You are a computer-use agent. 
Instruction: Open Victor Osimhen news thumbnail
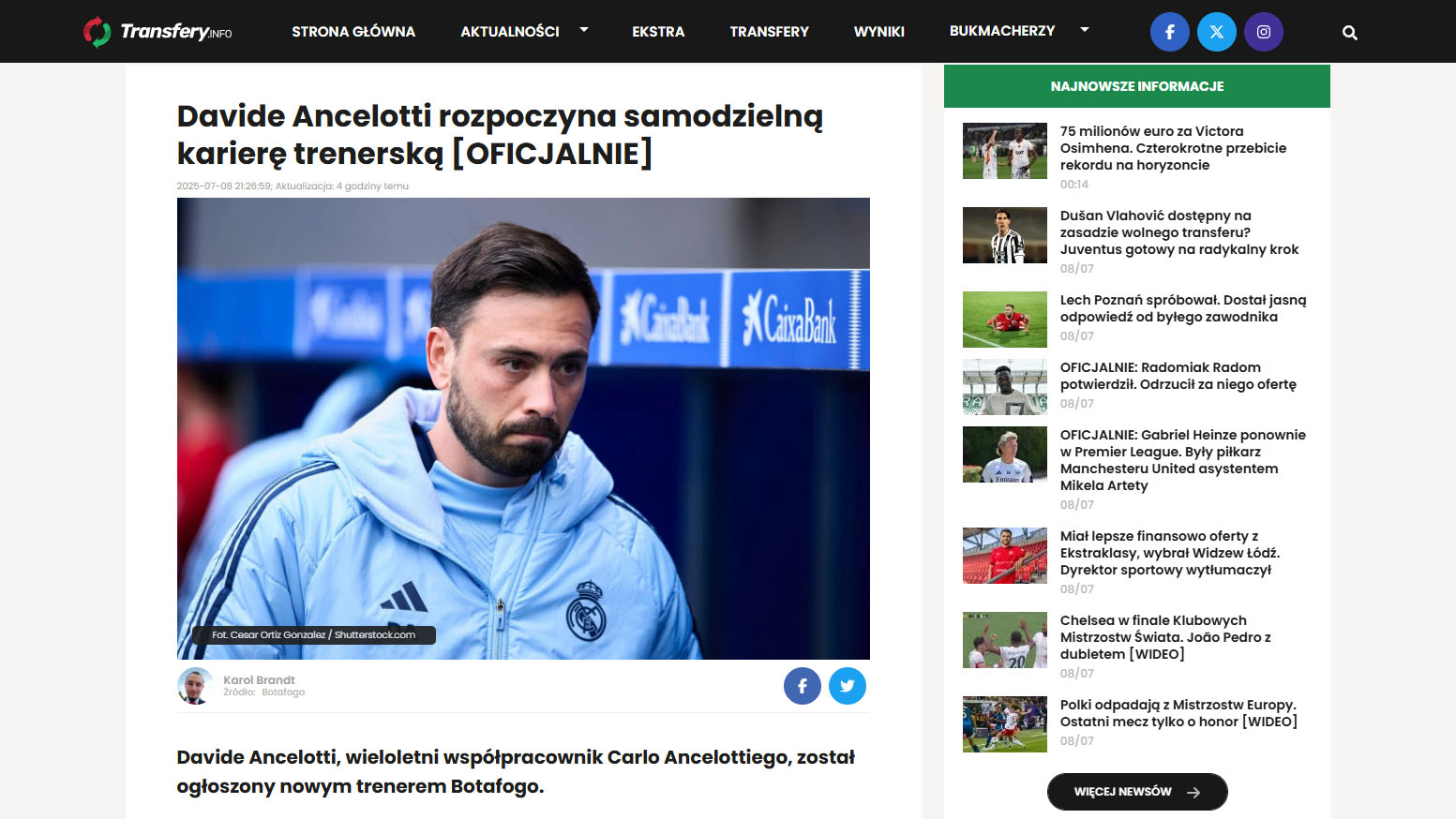[x=1004, y=151]
